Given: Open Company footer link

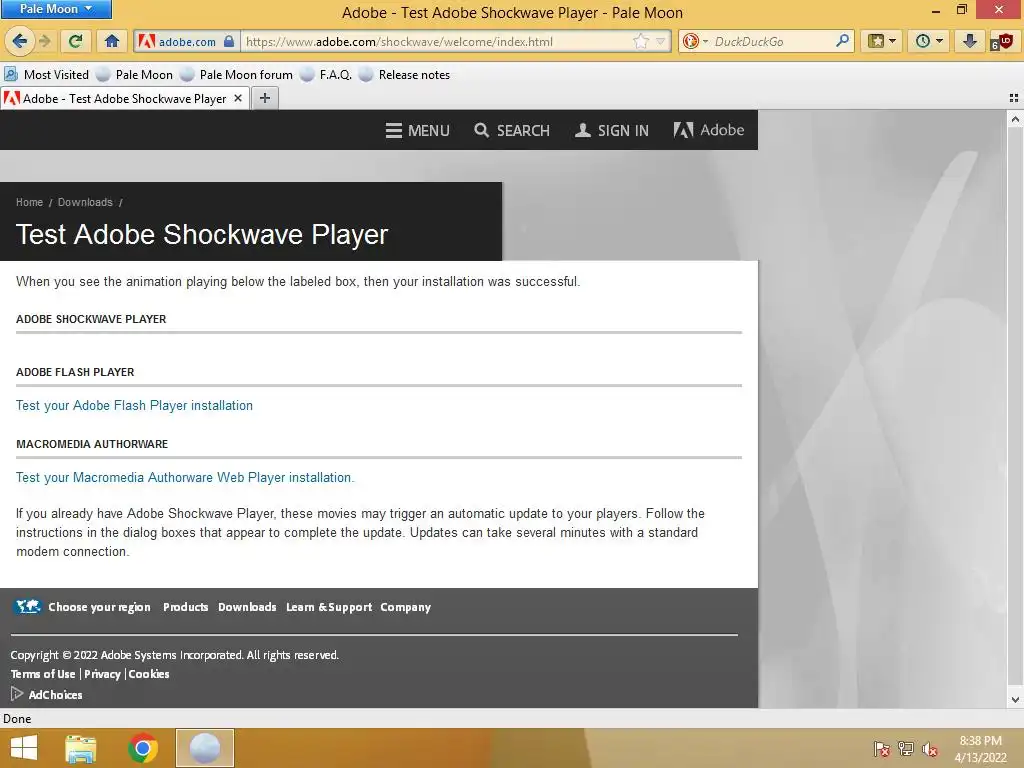Looking at the screenshot, I should (x=406, y=607).
